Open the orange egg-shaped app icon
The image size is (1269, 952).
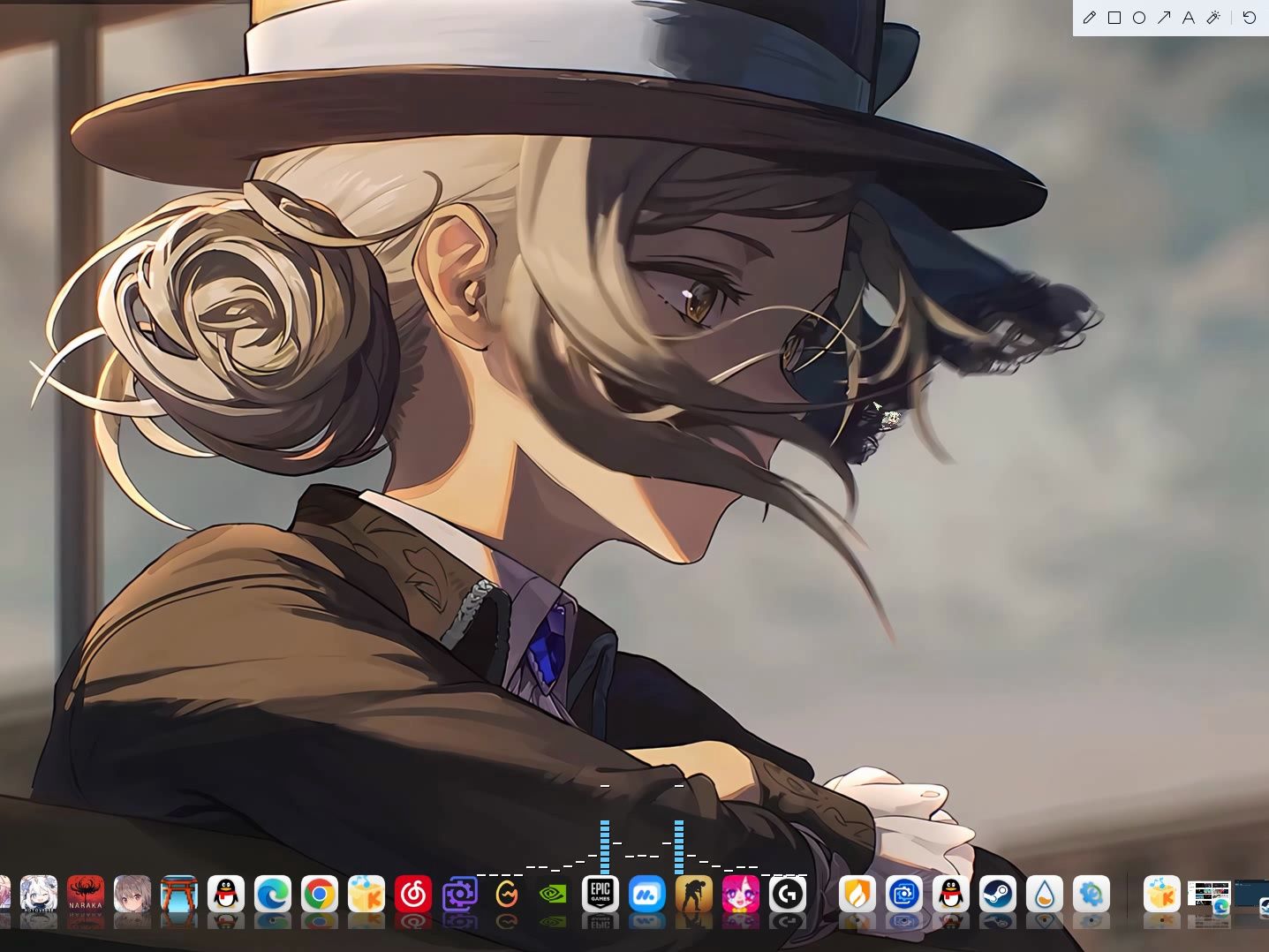coord(507,894)
